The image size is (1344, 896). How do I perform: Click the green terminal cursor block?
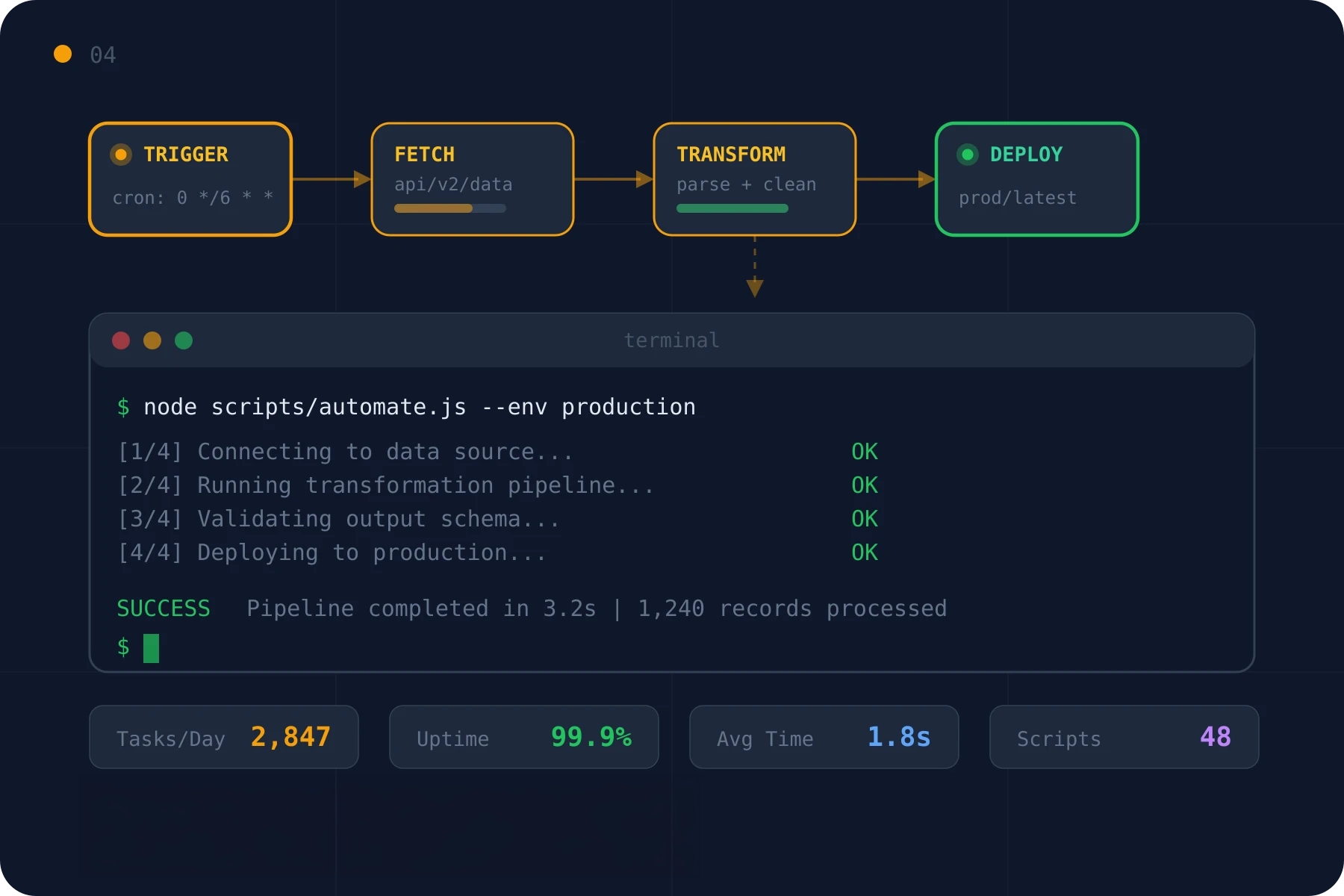[151, 648]
